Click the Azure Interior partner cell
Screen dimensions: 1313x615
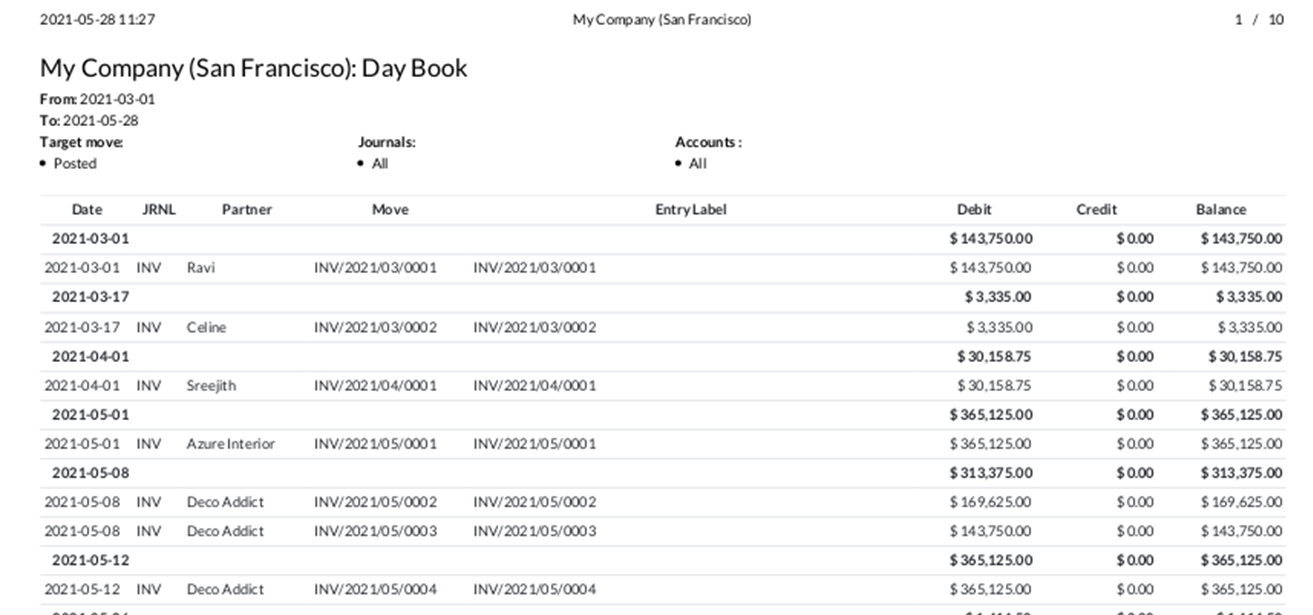230,443
